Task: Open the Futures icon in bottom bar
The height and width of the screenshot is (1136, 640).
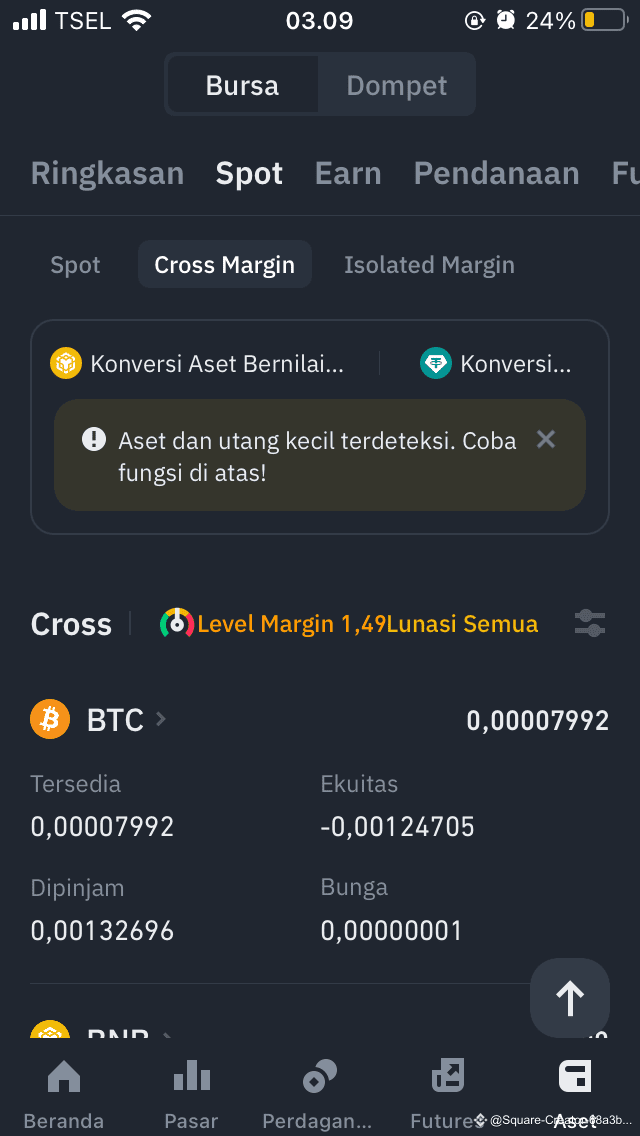Action: [x=447, y=1075]
